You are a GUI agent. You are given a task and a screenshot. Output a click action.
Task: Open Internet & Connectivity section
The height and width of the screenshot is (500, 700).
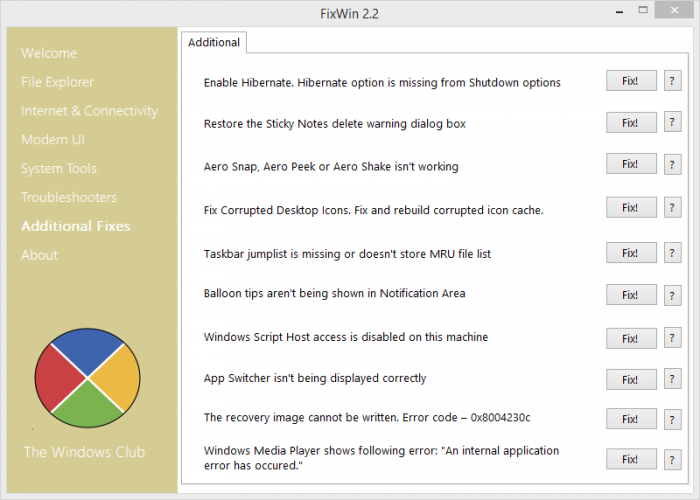tap(89, 111)
